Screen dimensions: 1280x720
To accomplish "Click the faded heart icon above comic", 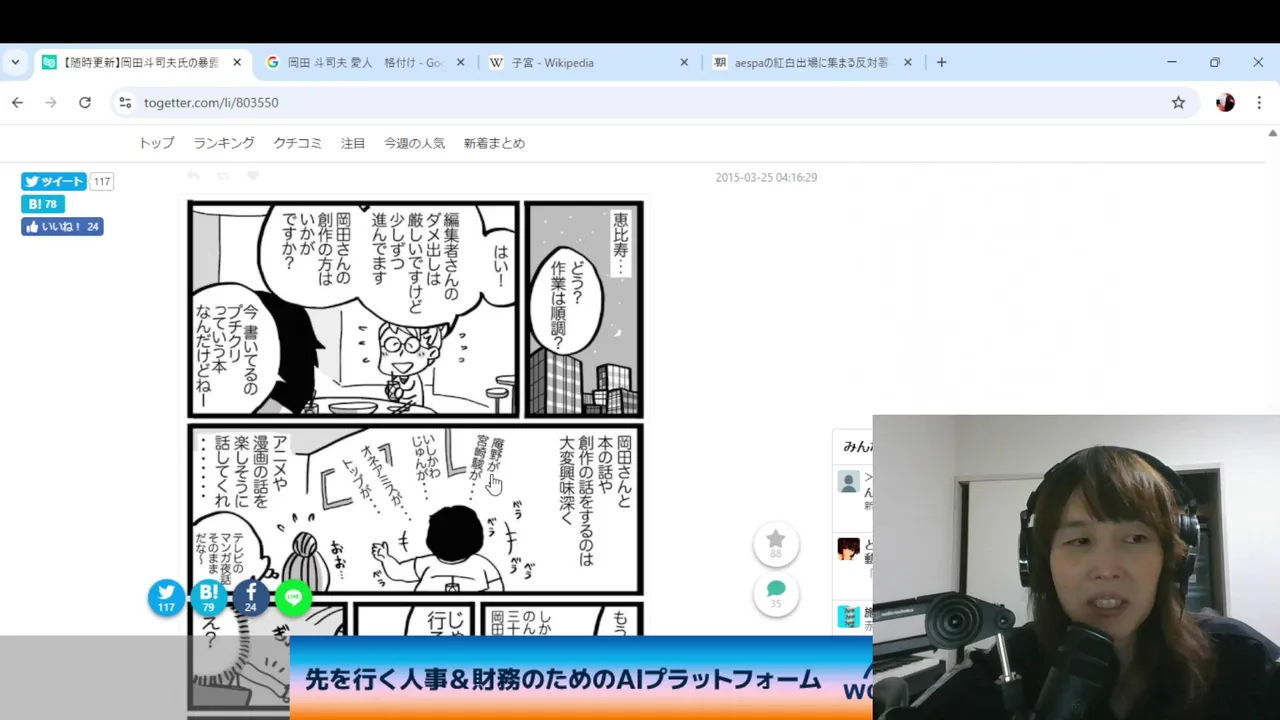I will coord(253,176).
